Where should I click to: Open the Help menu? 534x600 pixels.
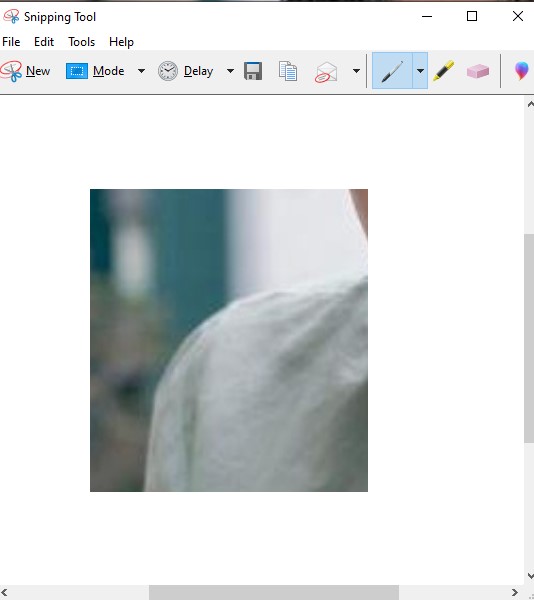(x=121, y=42)
